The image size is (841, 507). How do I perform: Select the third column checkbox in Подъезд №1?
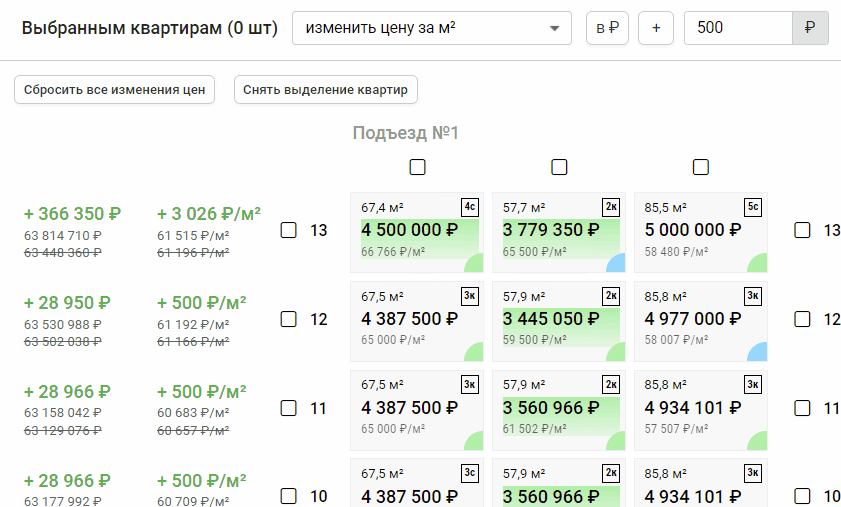[x=701, y=166]
